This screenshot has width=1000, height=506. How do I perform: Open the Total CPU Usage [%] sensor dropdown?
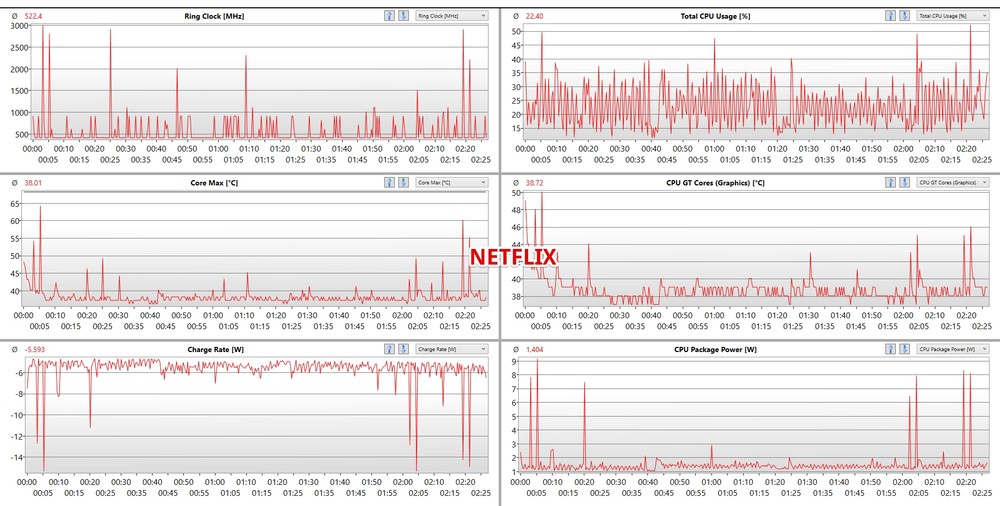click(x=952, y=16)
